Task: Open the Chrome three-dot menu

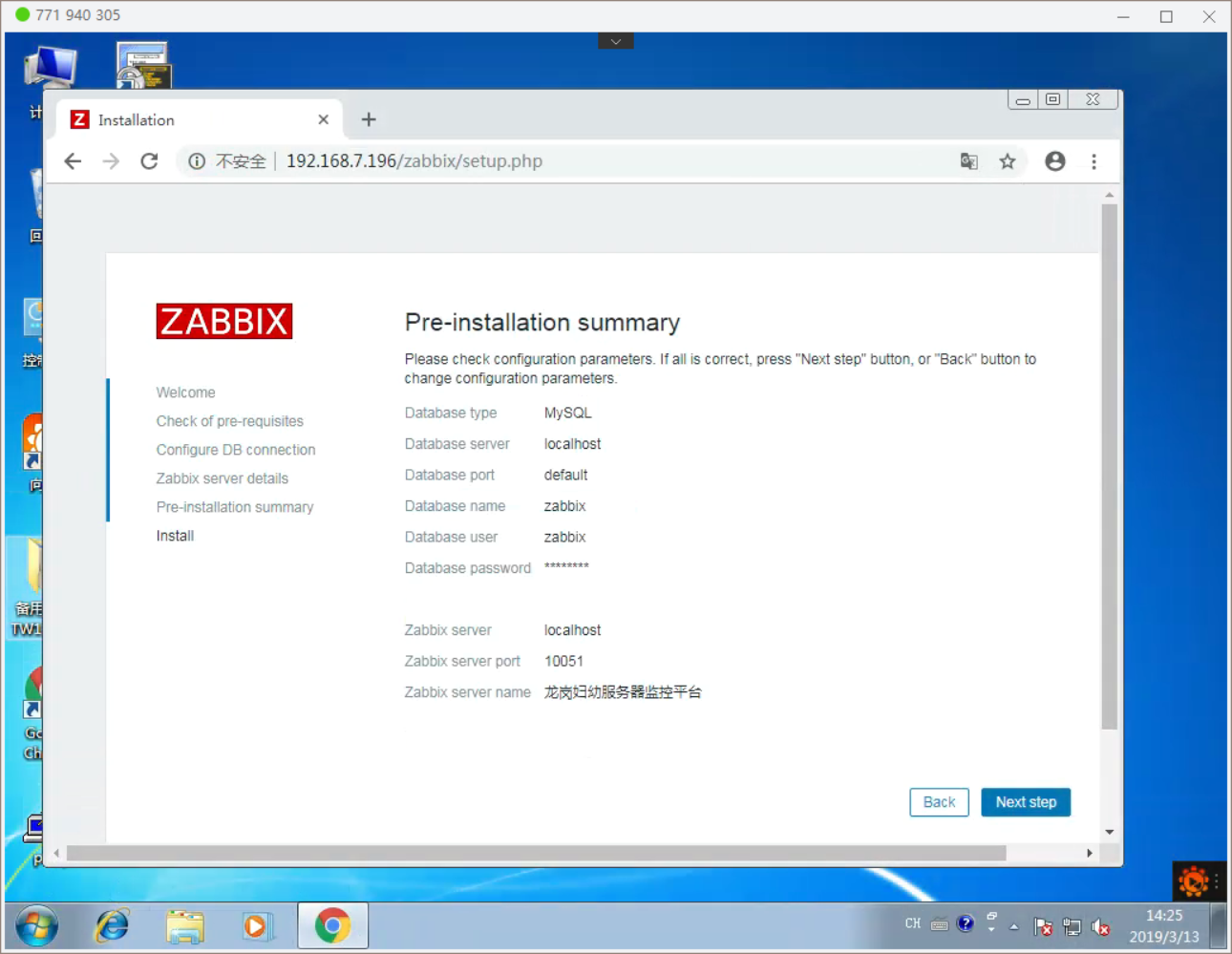Action: tap(1094, 161)
